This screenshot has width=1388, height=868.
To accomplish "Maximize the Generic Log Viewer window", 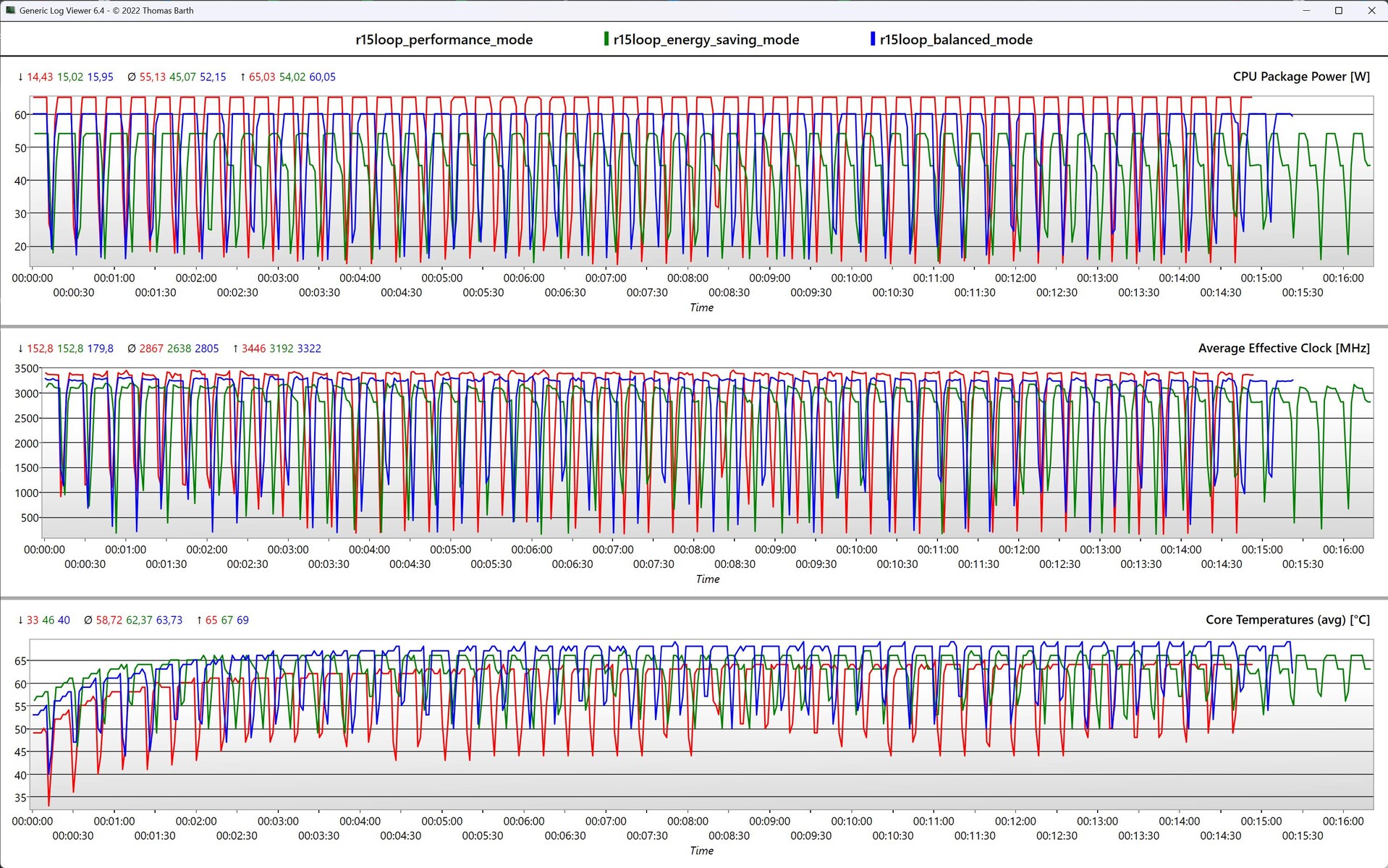I will (1338, 10).
